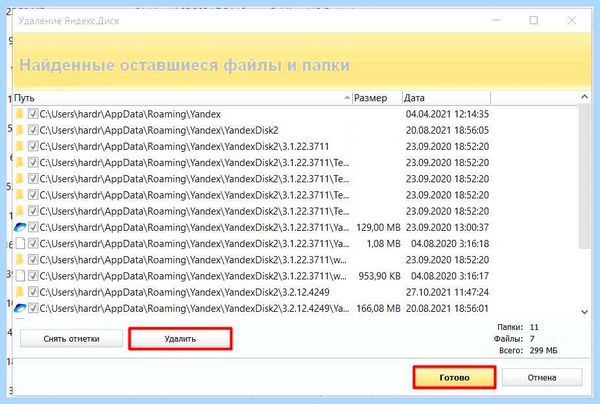Uncheck the checkbox beside the path ending in YandexDisk2

click(33, 130)
